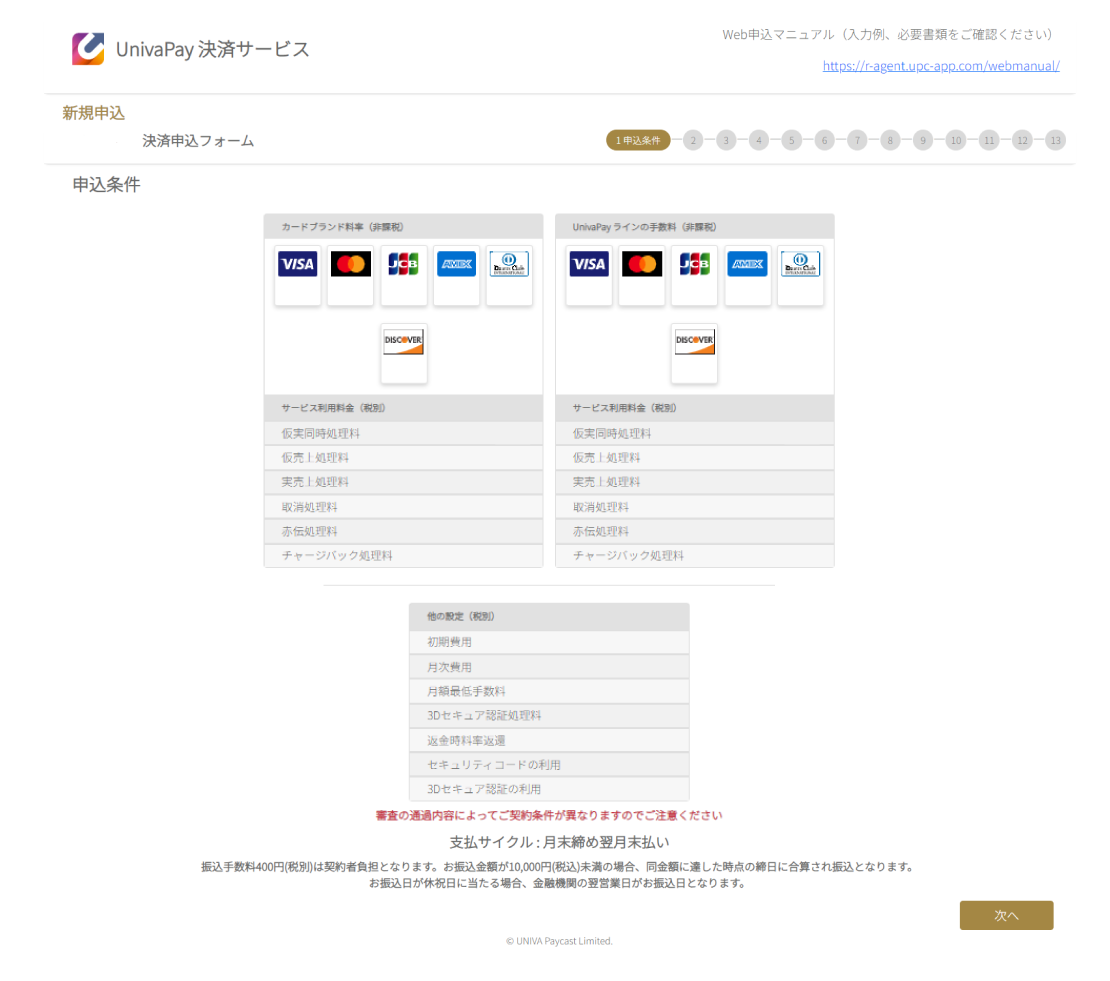The image size is (1110, 981).
Task: Choose the VISA icon under UnivaPay ラインの手数料
Action: [x=589, y=264]
